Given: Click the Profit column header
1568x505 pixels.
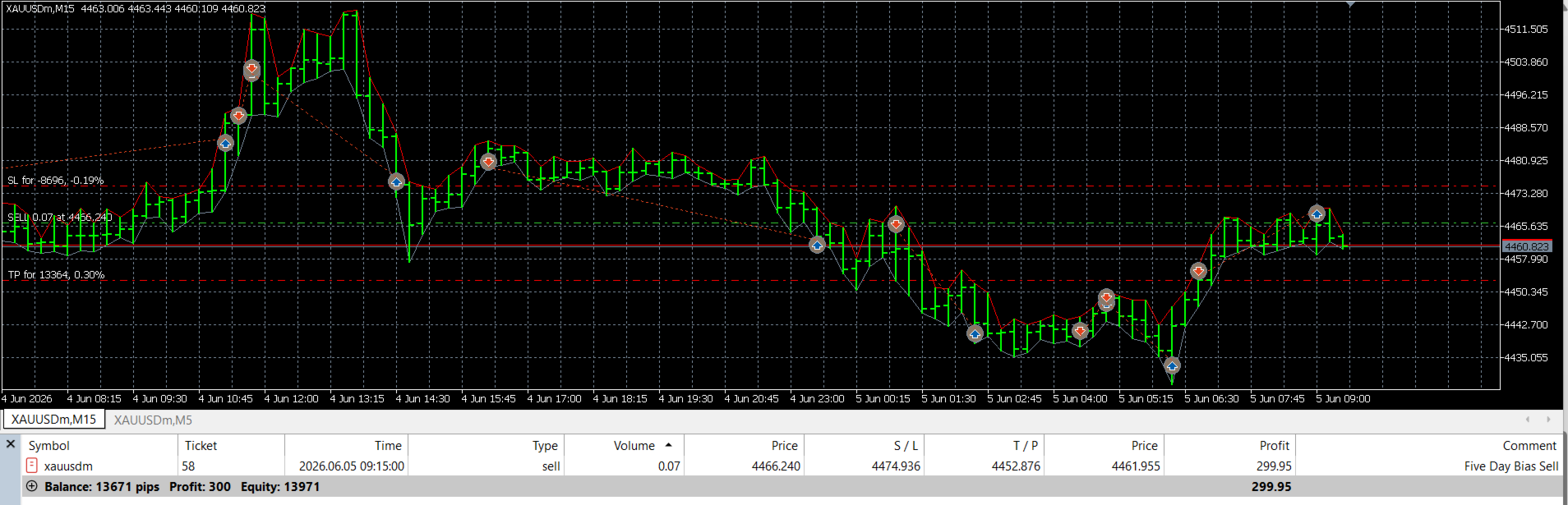Looking at the screenshot, I should pos(1274,445).
